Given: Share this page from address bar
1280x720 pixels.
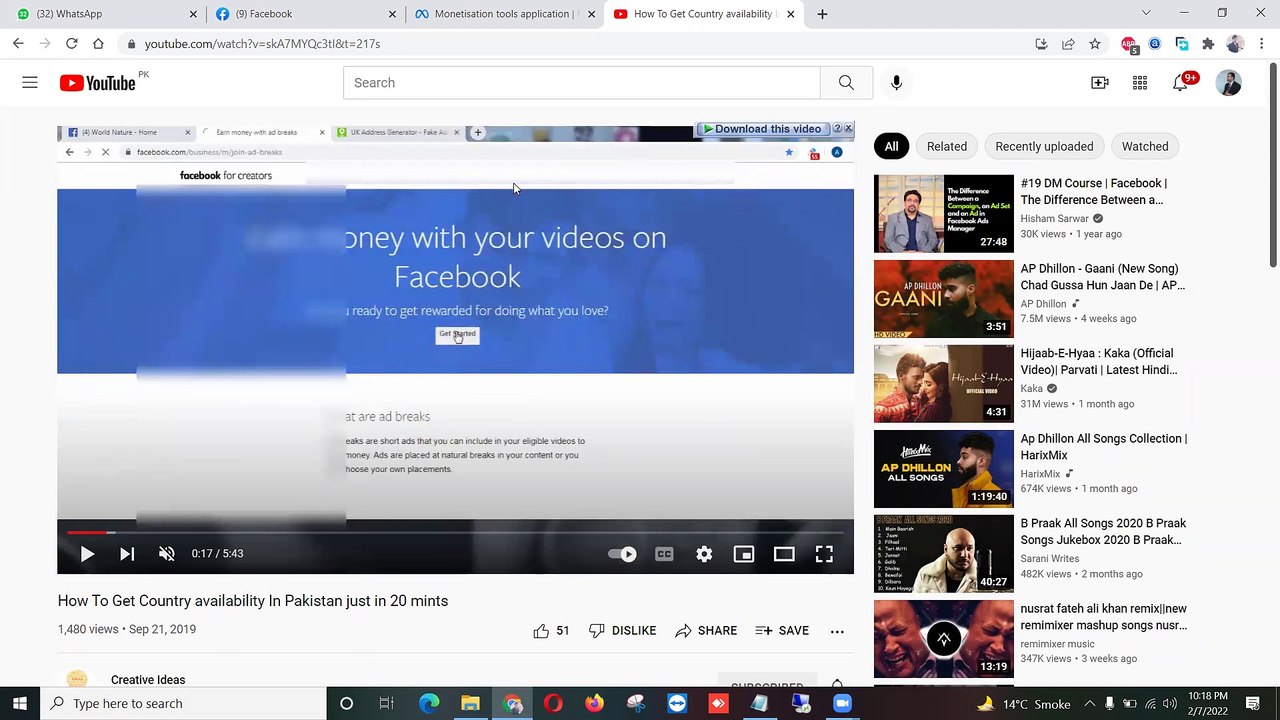Looking at the screenshot, I should [1068, 44].
